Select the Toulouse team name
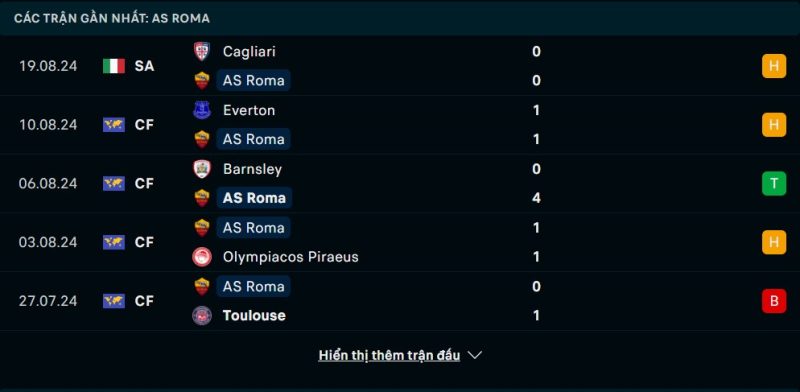Viewport: 800px width, 392px height. [254, 315]
